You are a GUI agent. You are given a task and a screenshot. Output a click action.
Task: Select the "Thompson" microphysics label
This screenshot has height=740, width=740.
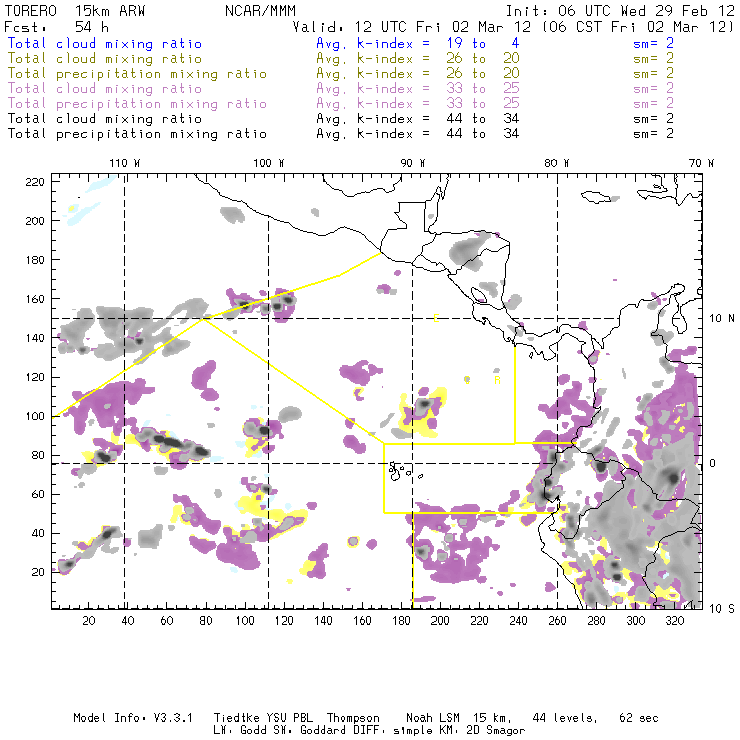pyautogui.click(x=353, y=719)
